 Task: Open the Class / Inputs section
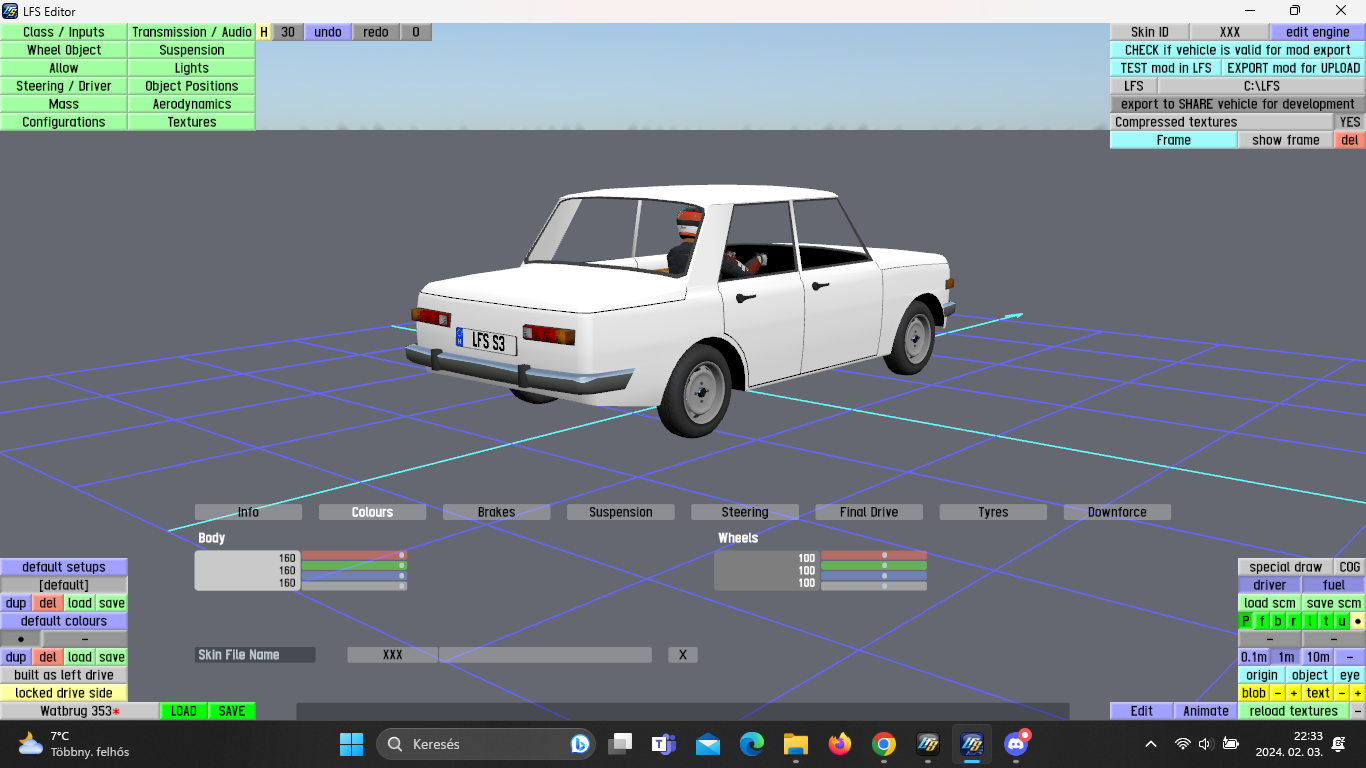tap(64, 32)
